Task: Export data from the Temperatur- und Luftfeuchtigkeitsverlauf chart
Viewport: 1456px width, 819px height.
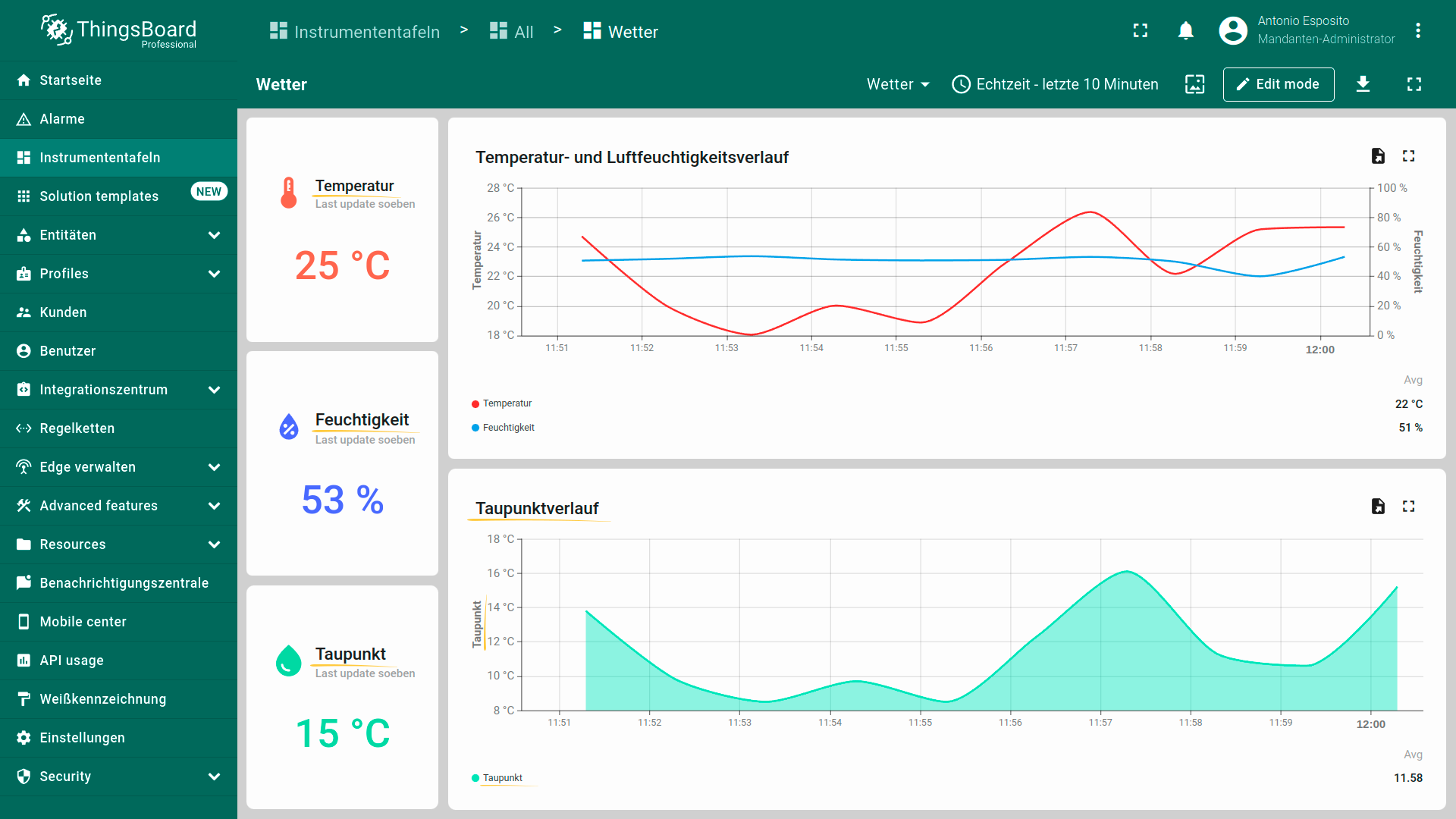Action: 1378,156
